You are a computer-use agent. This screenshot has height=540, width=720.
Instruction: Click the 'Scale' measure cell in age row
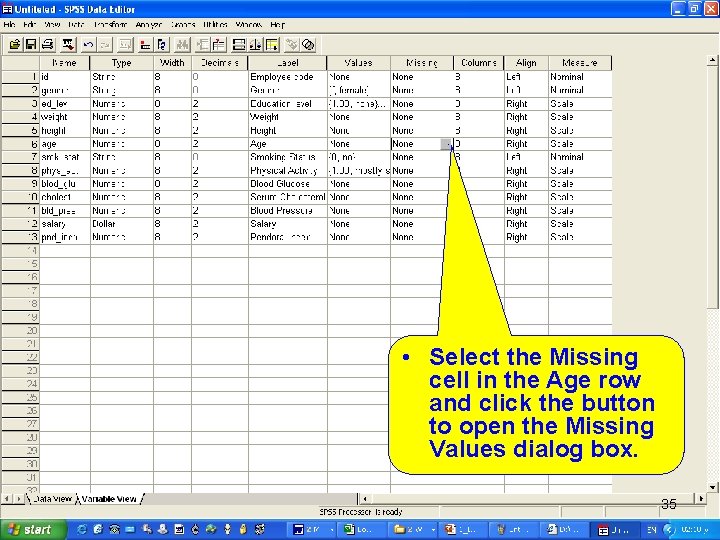tap(580, 144)
